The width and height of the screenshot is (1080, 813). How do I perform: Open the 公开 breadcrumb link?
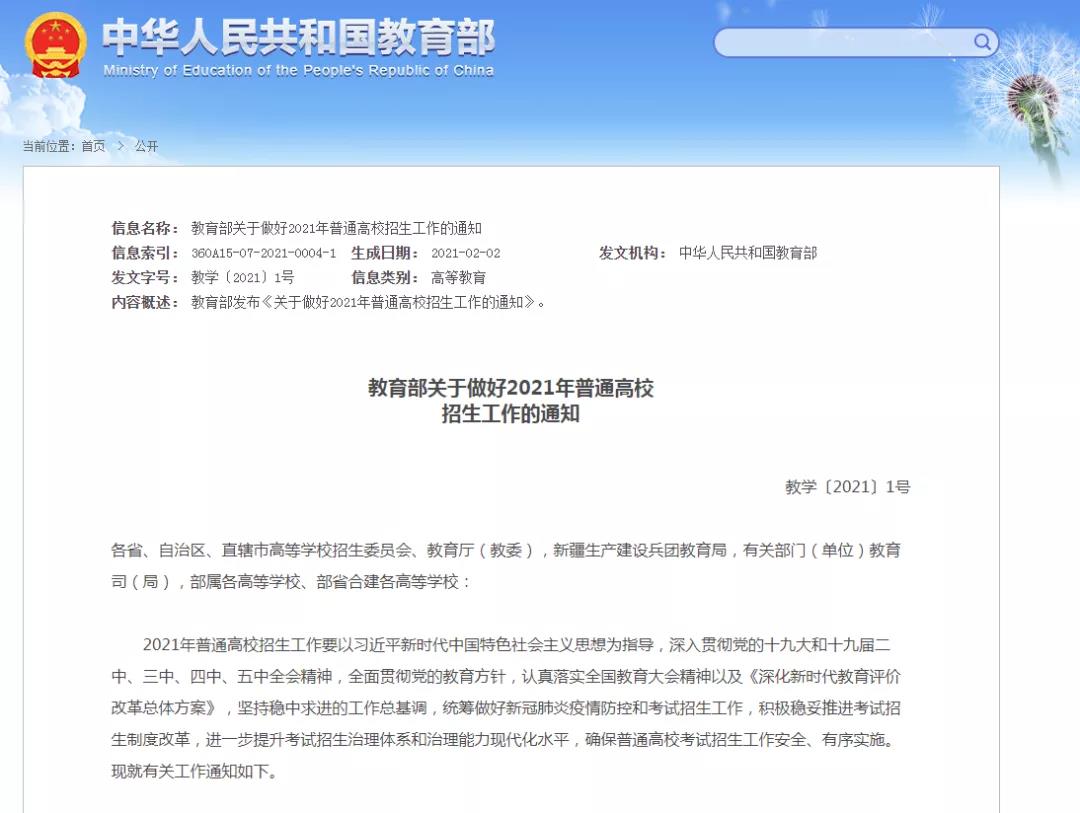(x=146, y=146)
